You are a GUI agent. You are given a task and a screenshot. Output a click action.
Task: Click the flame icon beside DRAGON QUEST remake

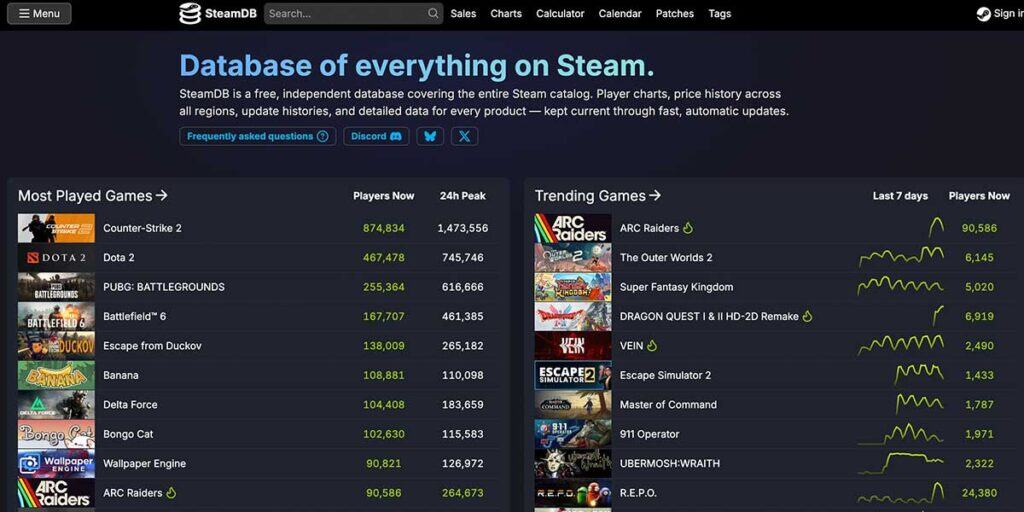click(807, 316)
